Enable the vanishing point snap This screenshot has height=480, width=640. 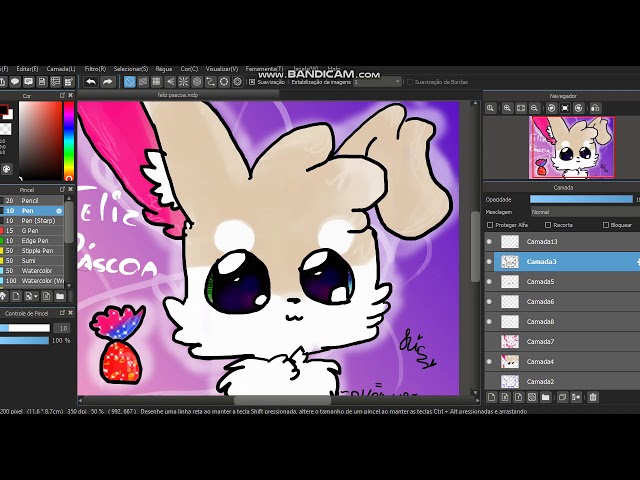[x=170, y=82]
